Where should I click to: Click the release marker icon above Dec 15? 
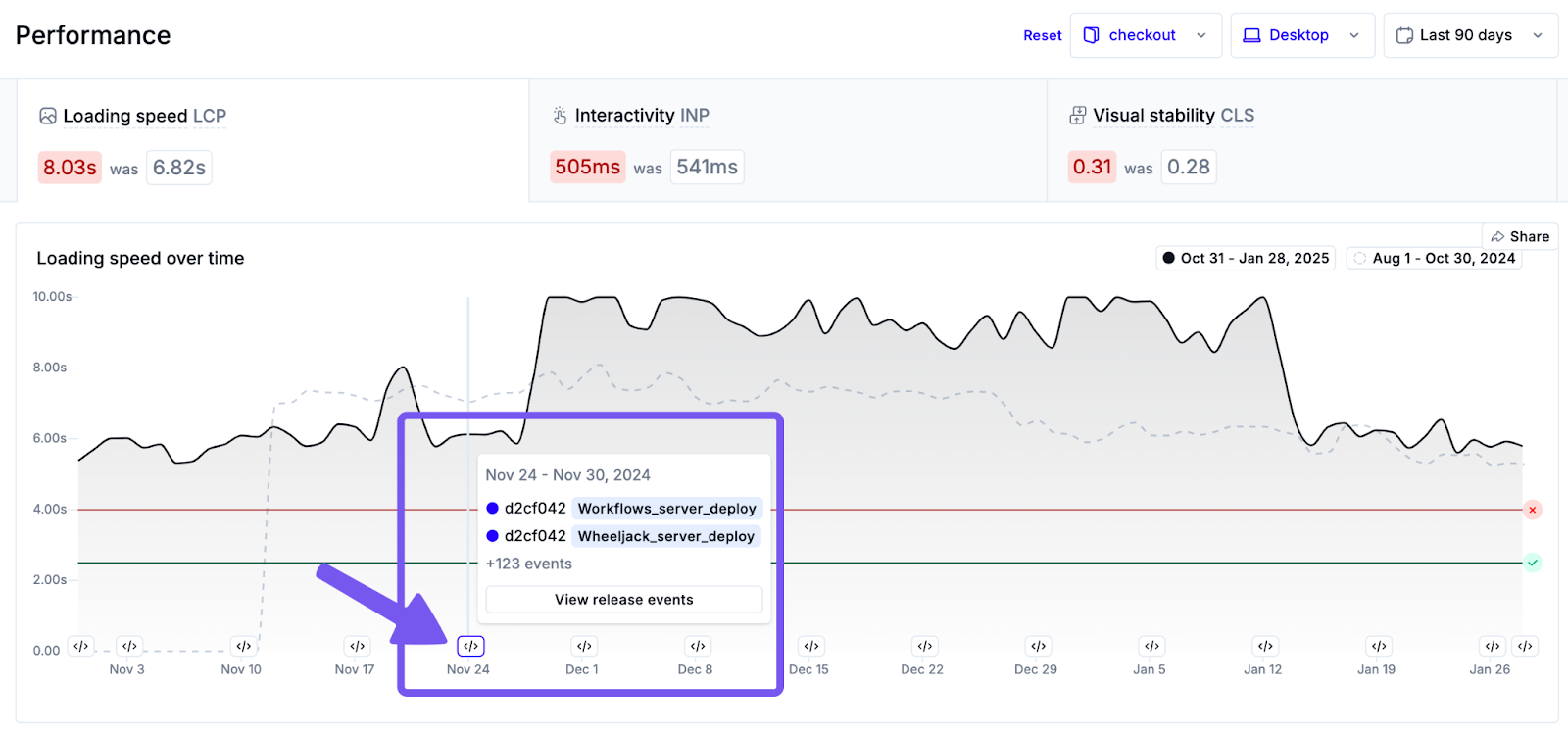click(811, 646)
